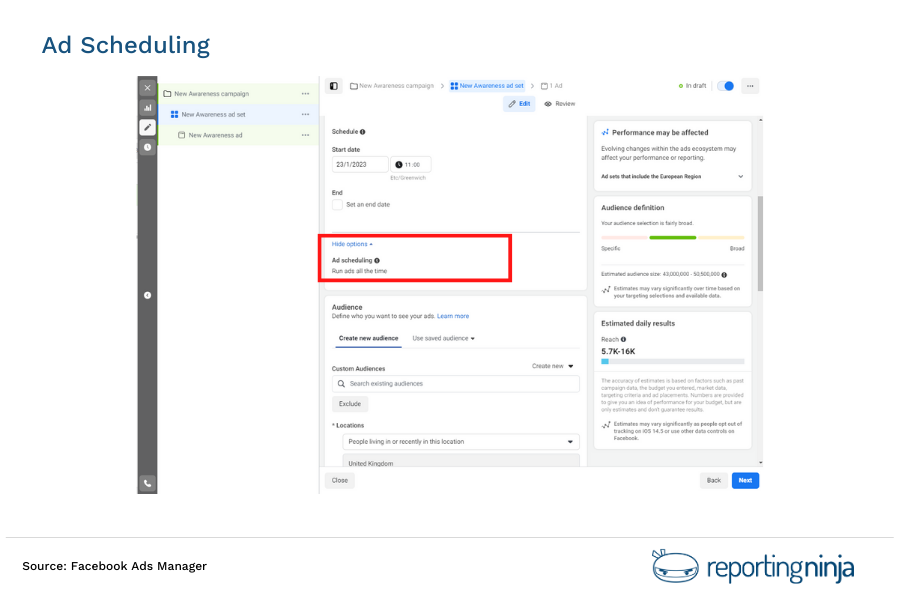Collapse with Hide options link
Screen dimensions: 900x600
coord(352,244)
